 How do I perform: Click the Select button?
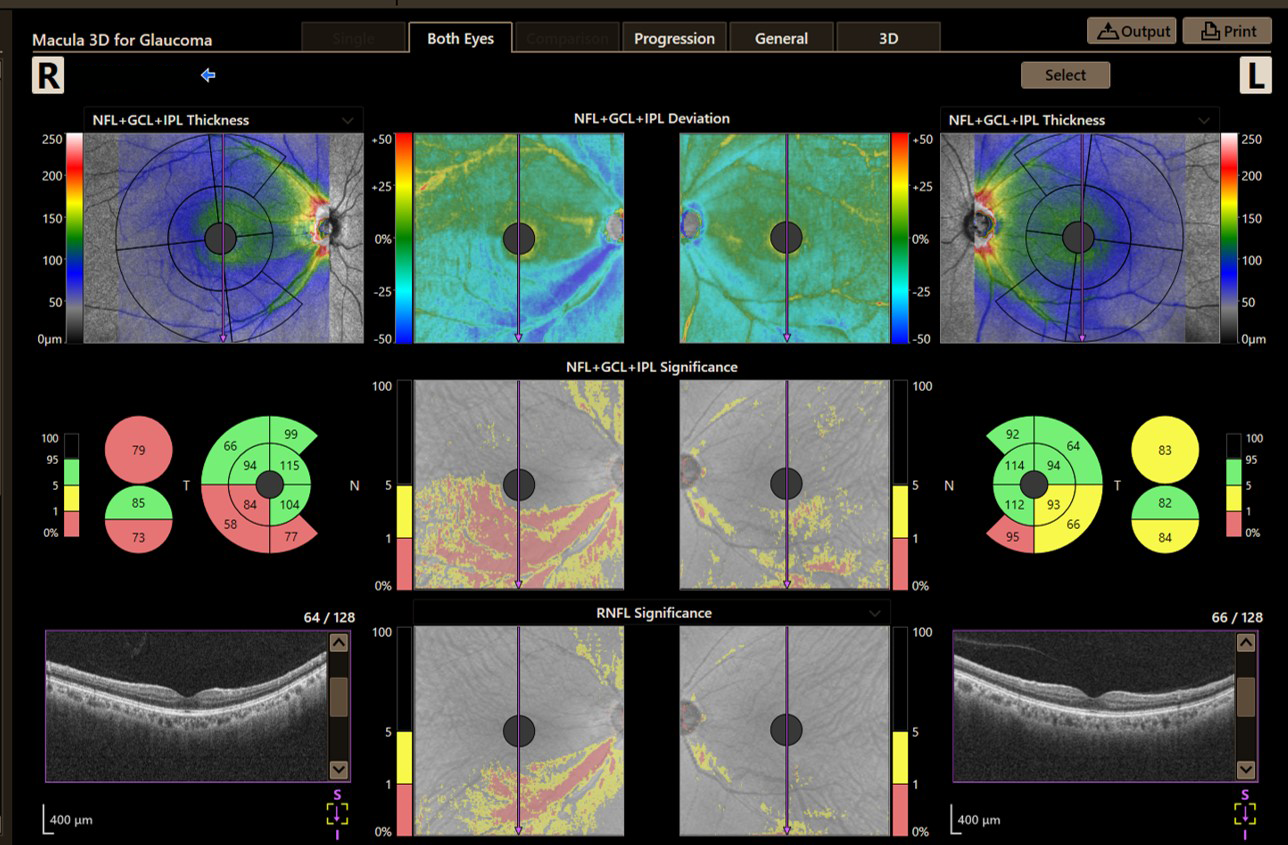click(1065, 75)
